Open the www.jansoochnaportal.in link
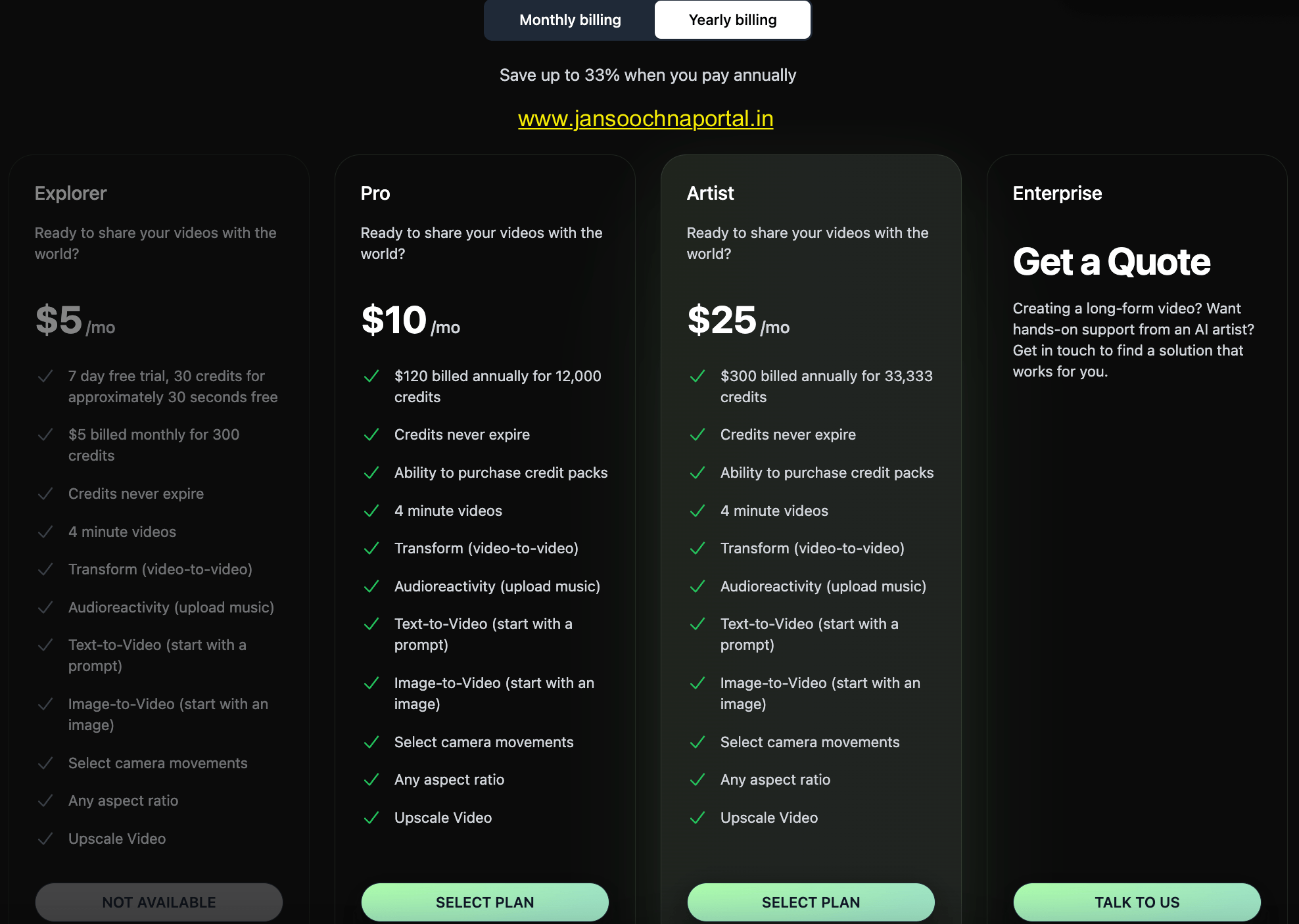 click(646, 118)
